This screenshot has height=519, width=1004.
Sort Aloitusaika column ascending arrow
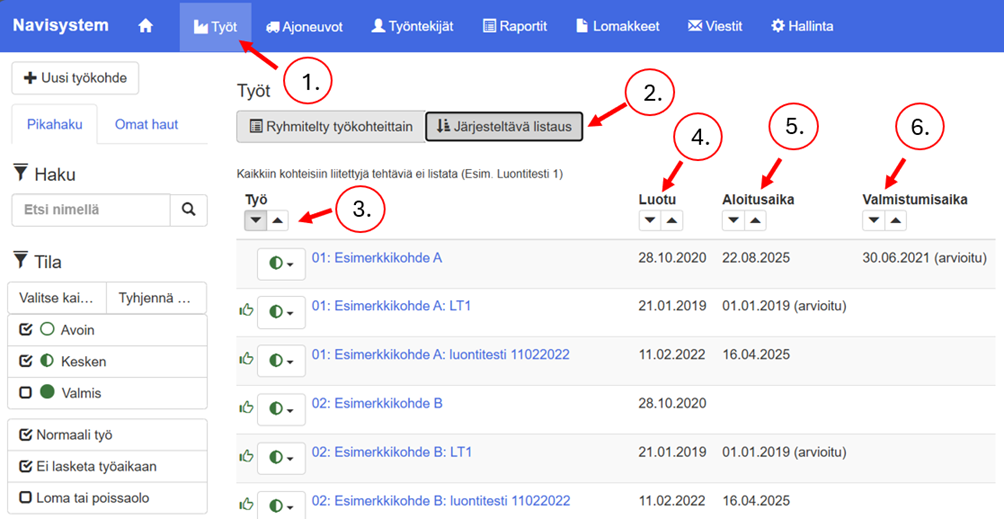758,220
